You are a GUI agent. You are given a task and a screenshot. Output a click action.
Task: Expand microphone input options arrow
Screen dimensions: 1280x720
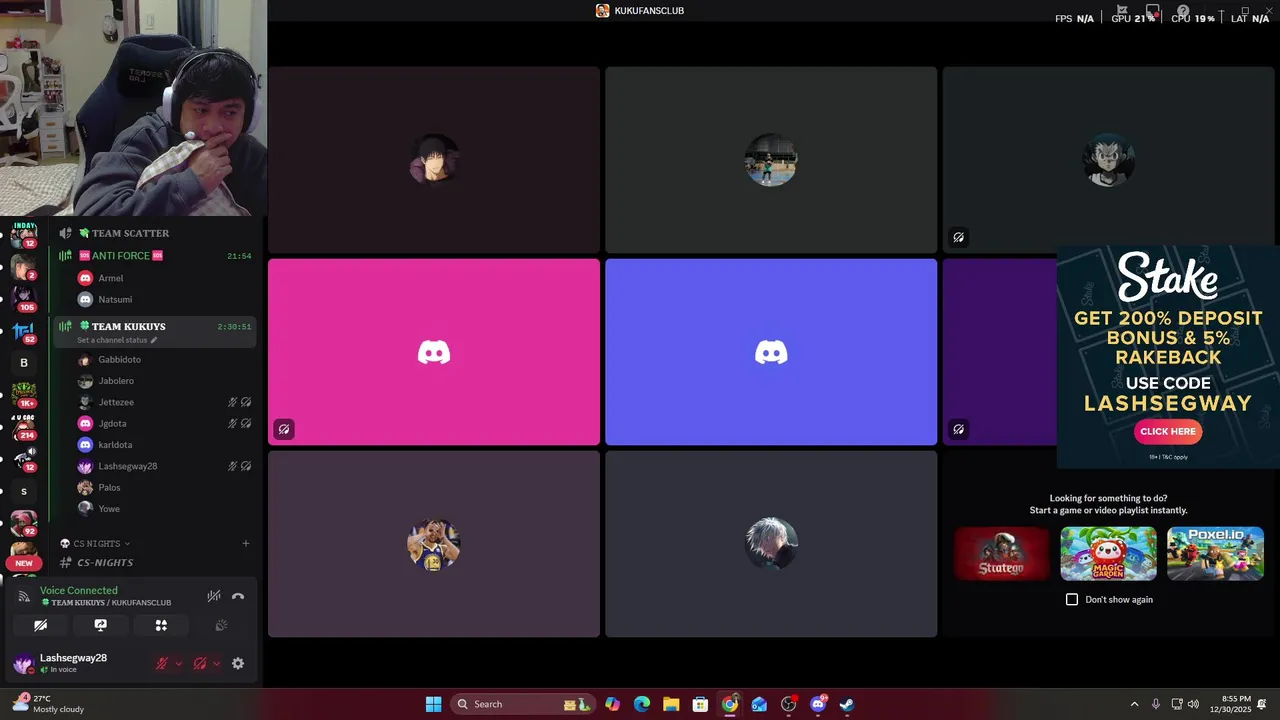click(179, 663)
